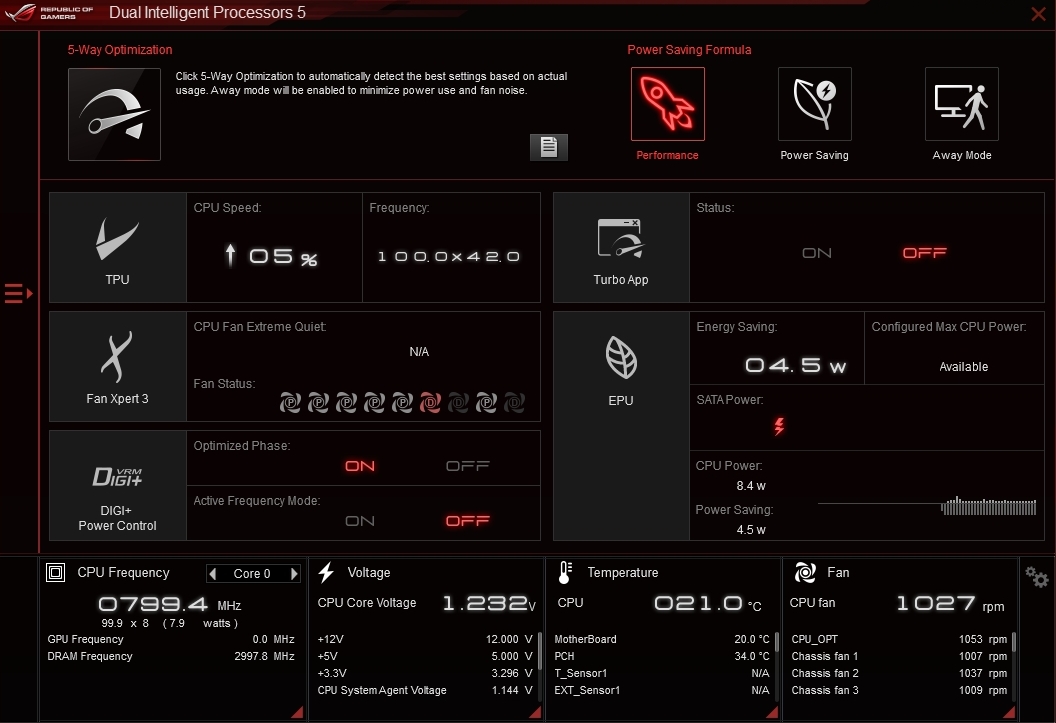Image resolution: width=1056 pixels, height=723 pixels.
Task: Expand the left sidebar menu arrow
Action: pyautogui.click(x=18, y=294)
